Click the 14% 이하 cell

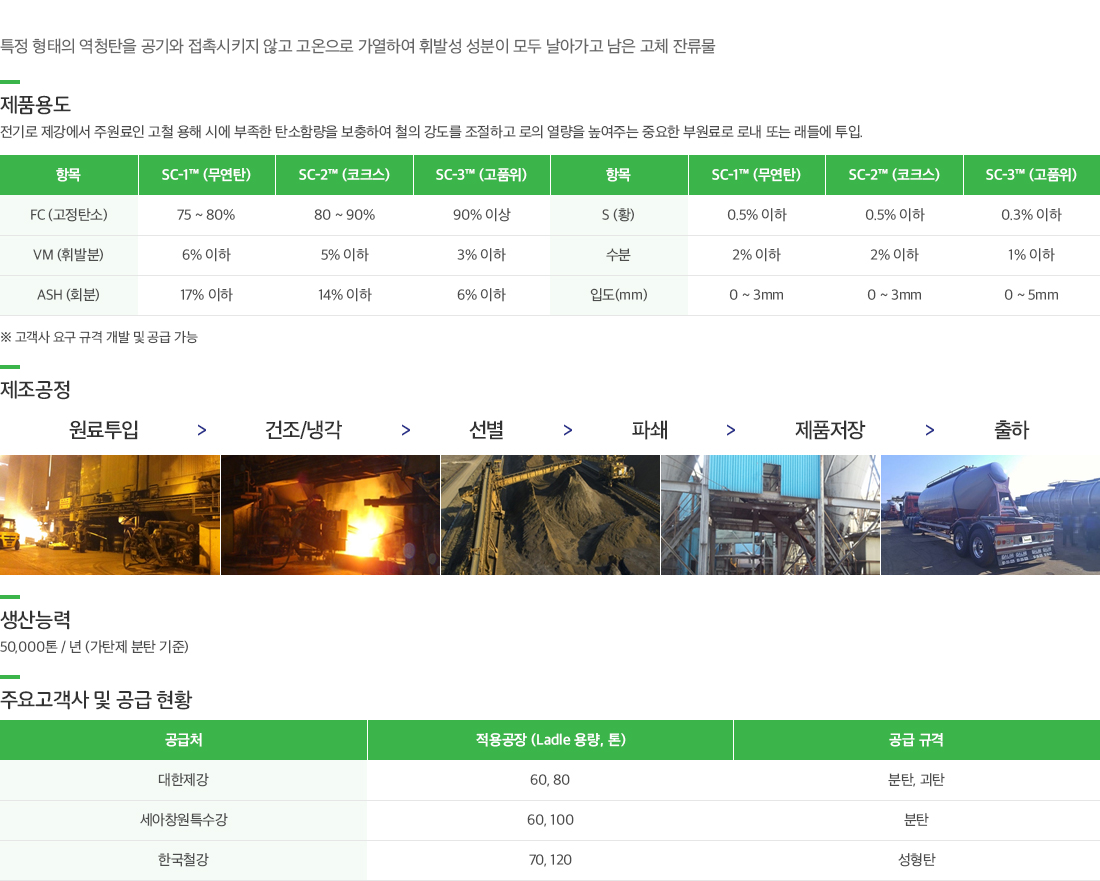click(344, 295)
